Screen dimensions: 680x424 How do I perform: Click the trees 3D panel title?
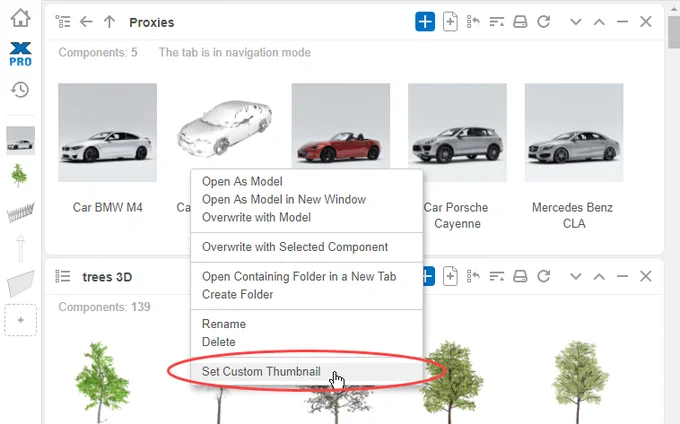pyautogui.click(x=107, y=277)
